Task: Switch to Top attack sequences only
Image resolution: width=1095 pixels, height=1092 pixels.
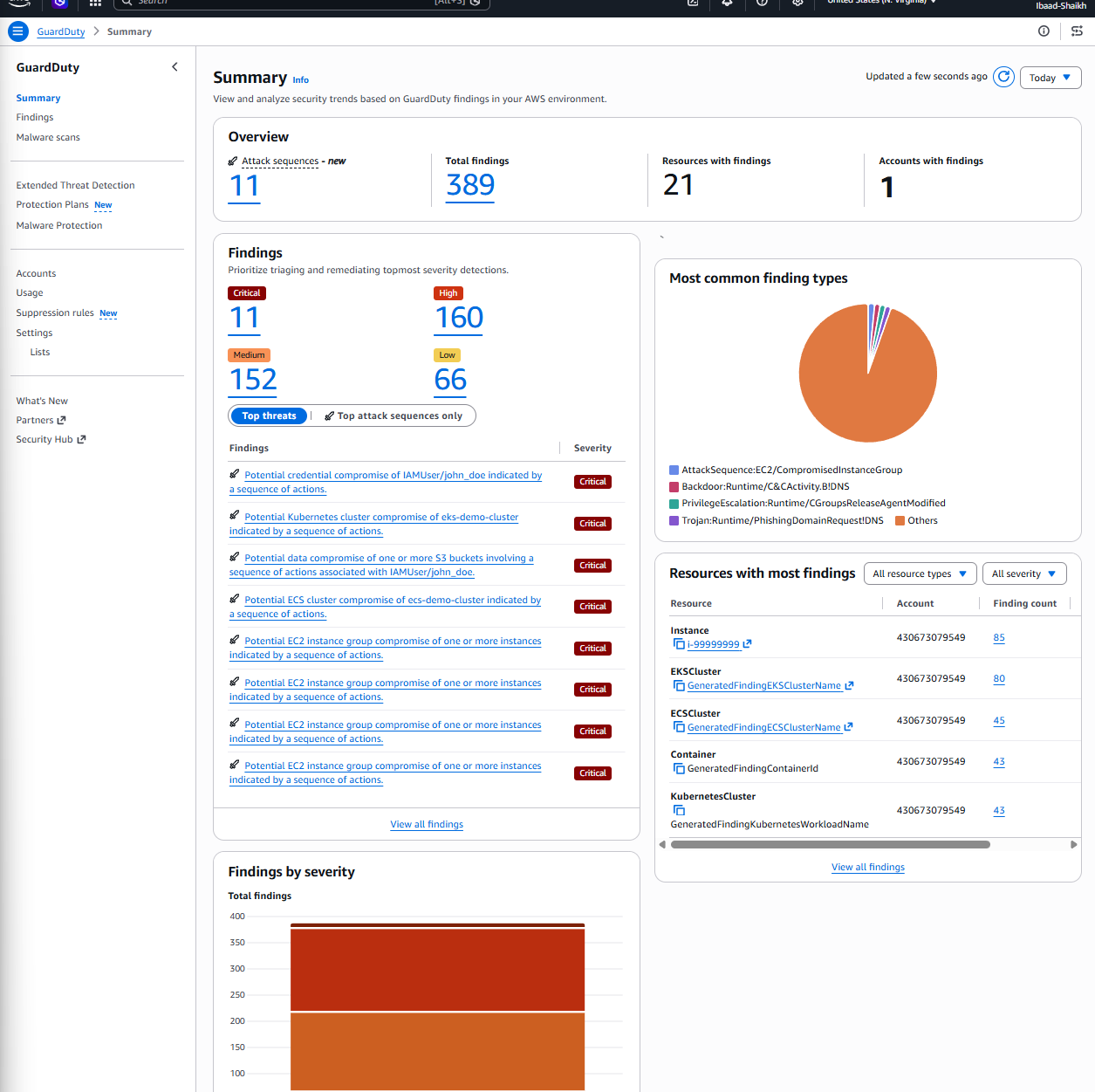Action: (x=394, y=416)
